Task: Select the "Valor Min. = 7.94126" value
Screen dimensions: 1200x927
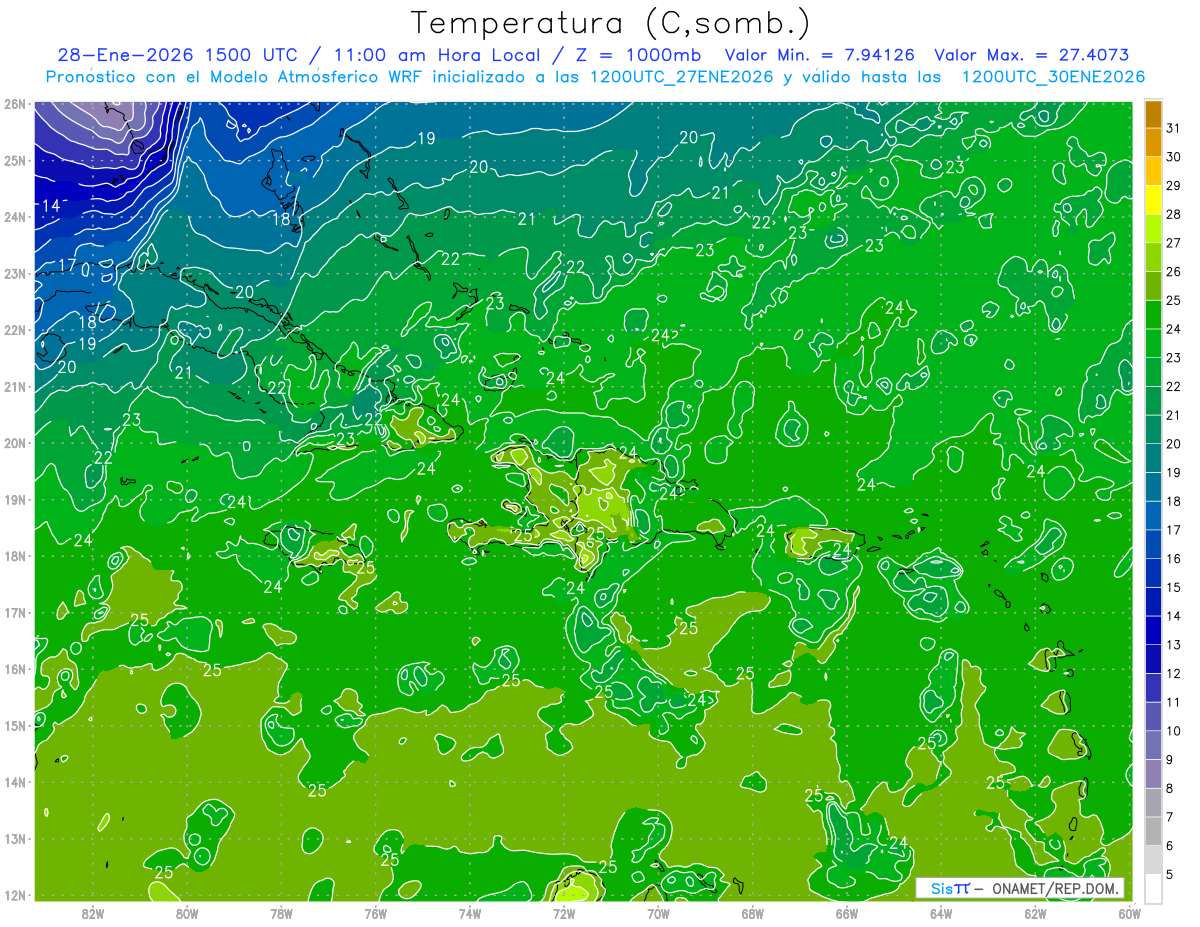Action: 820,55
